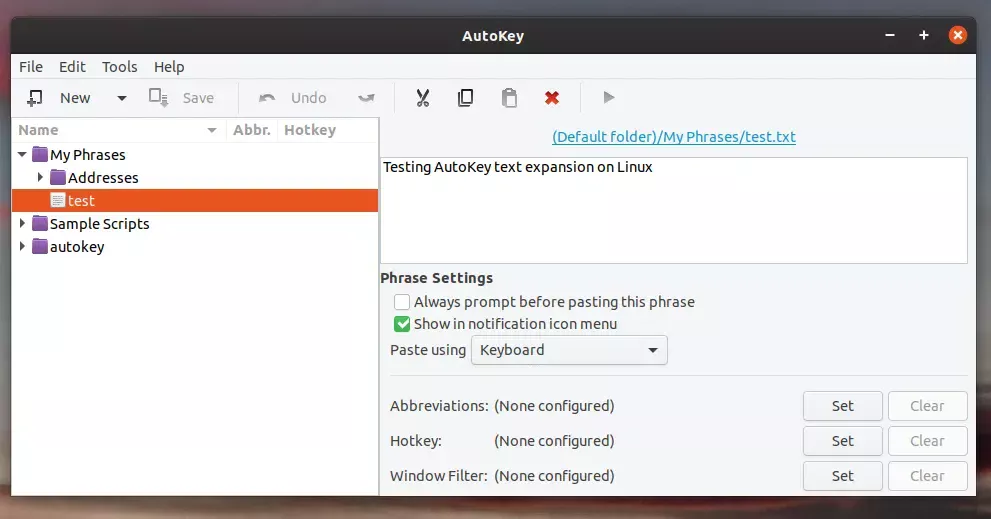Open the New dropdown arrow

[x=122, y=98]
